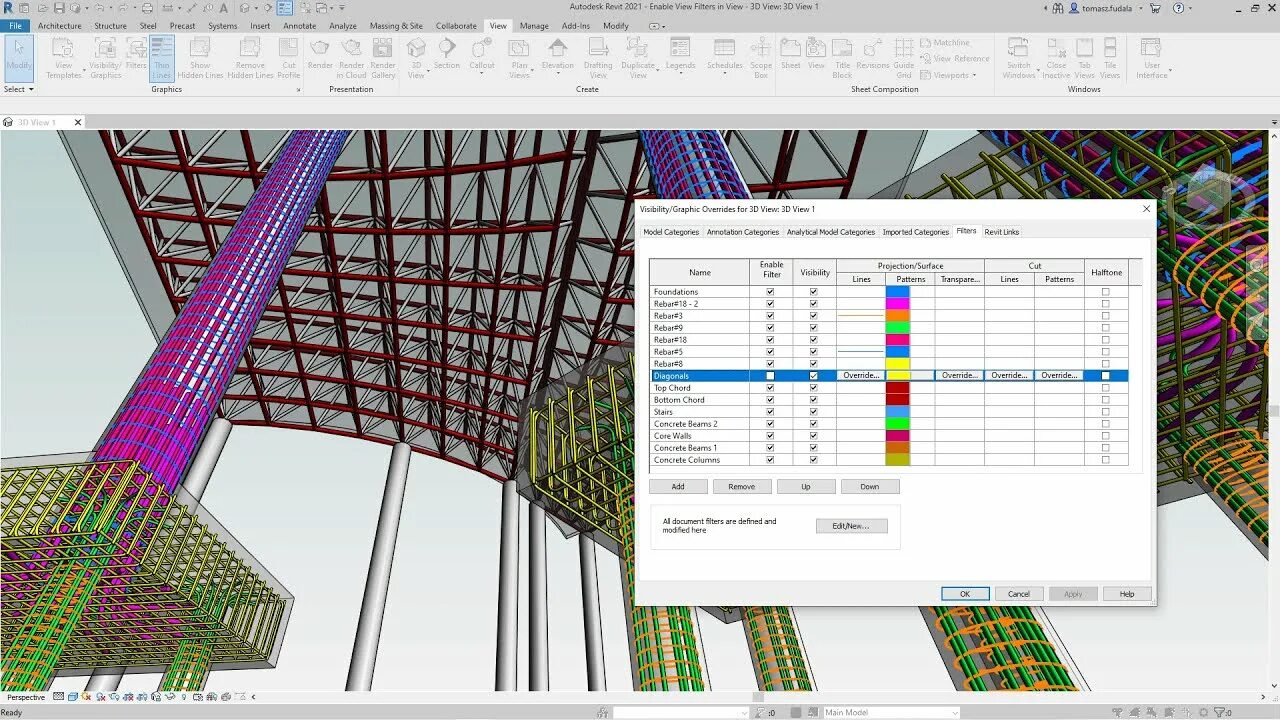Switch to the Model Categories tab
This screenshot has width=1280, height=720.
point(671,232)
